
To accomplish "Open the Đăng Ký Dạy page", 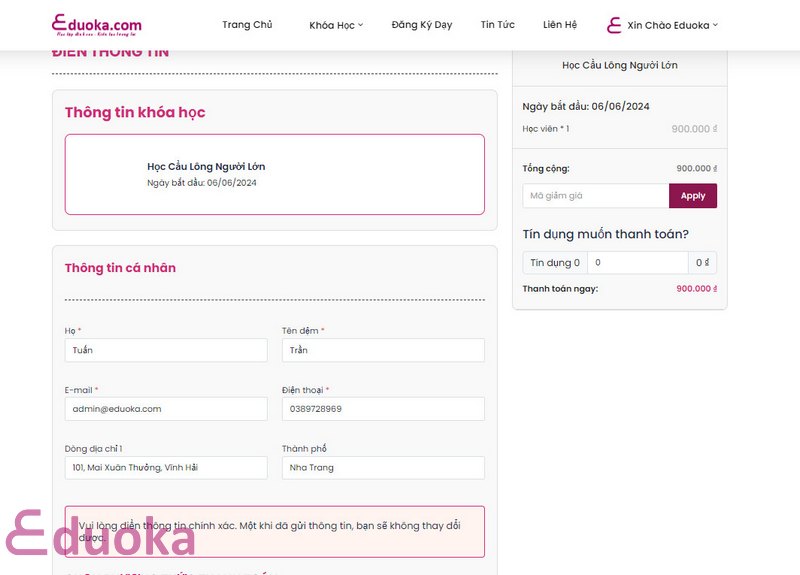I will 422,24.
